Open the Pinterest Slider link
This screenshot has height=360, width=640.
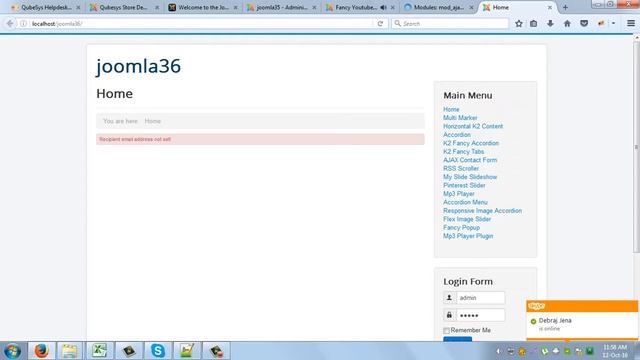coord(464,185)
